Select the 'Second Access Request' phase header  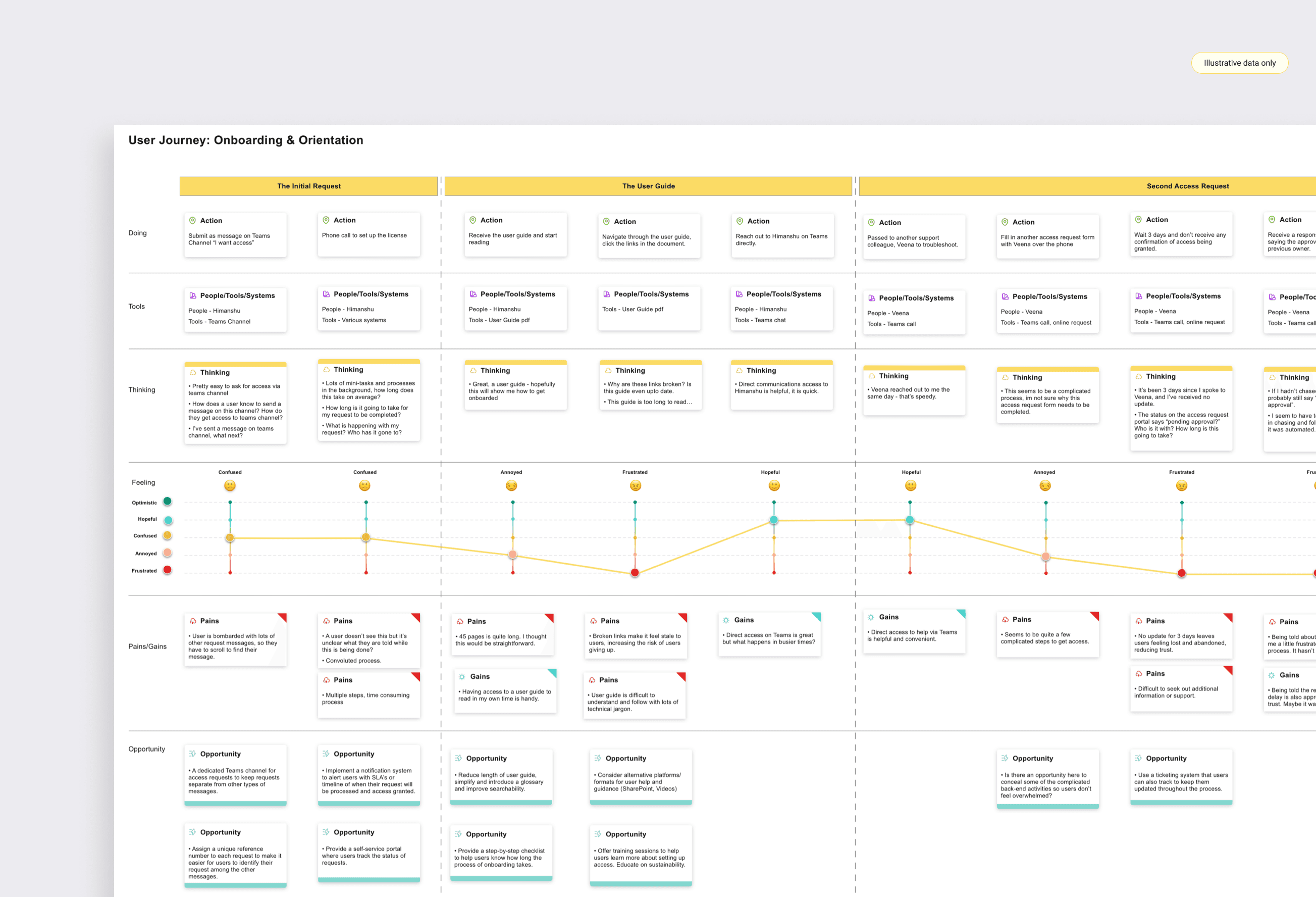(1087, 186)
